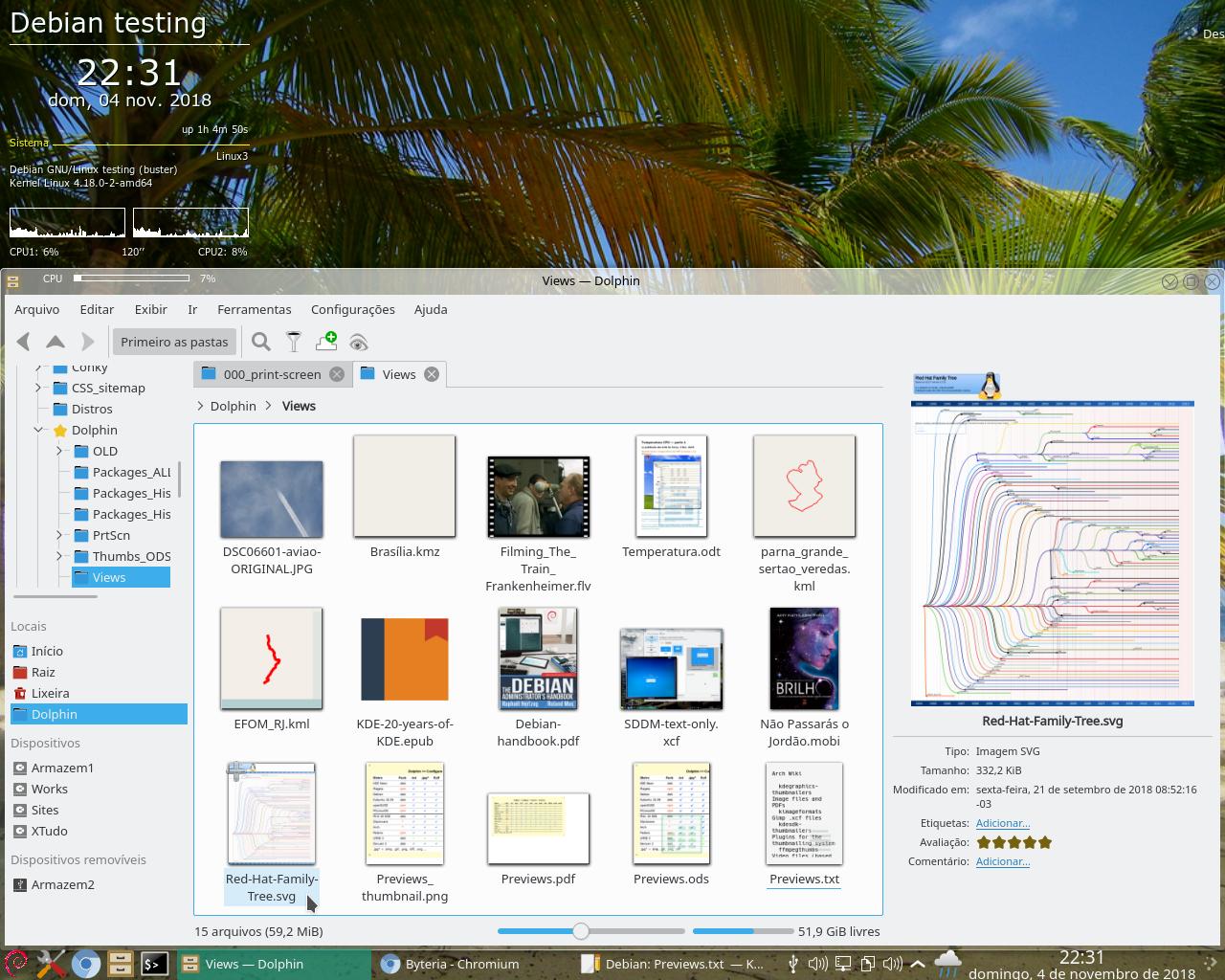1225x980 pixels.
Task: Go up to the parent folder
Action: click(56, 342)
